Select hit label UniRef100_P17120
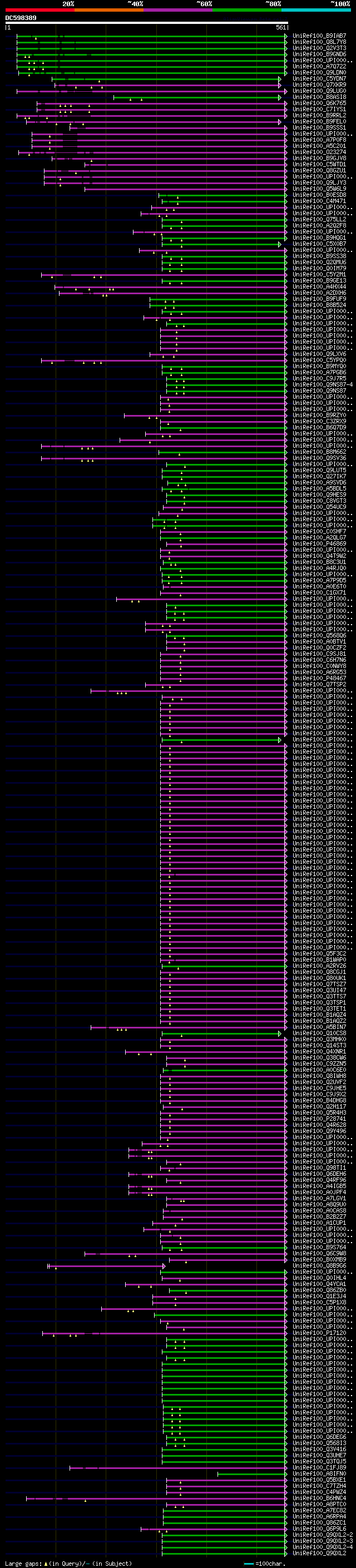 [x=319, y=1332]
